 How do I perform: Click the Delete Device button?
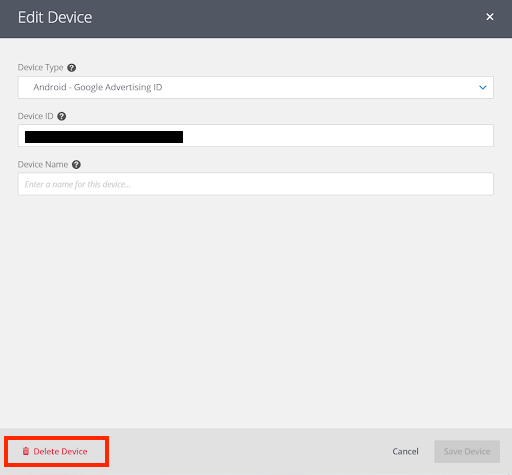click(x=56, y=451)
